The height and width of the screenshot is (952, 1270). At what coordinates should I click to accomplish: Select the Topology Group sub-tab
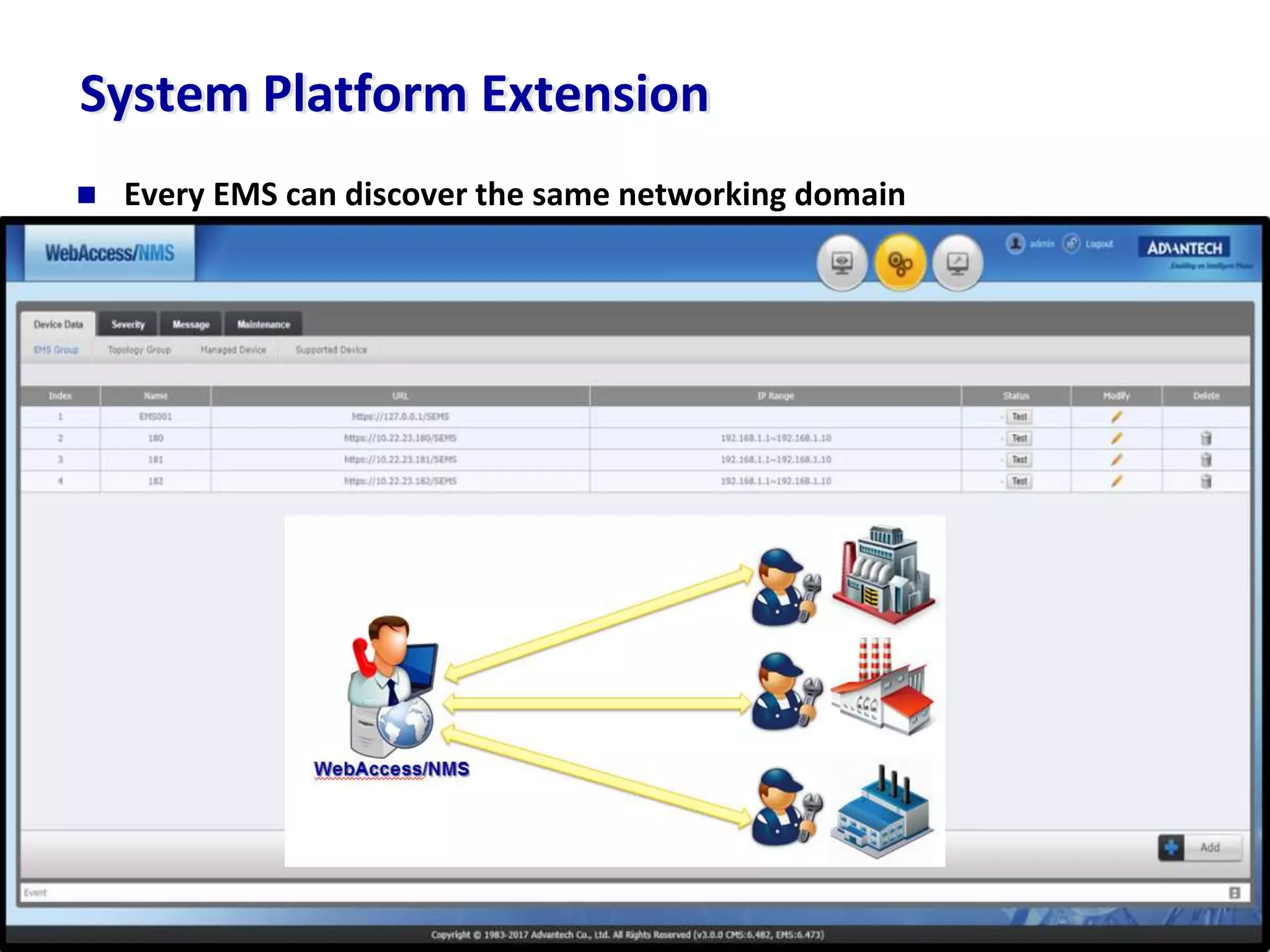139,350
